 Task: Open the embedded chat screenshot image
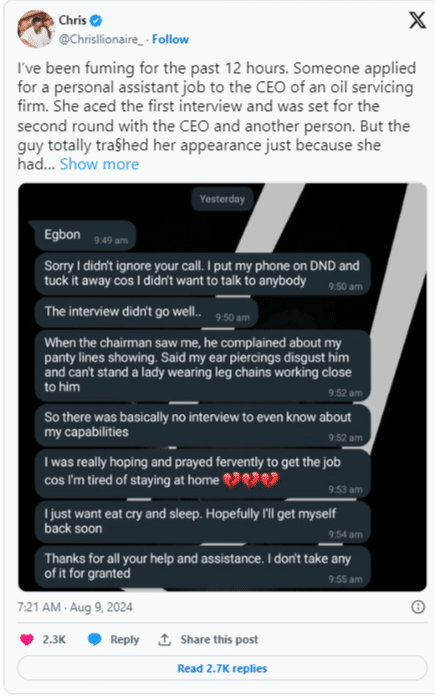pos(222,387)
